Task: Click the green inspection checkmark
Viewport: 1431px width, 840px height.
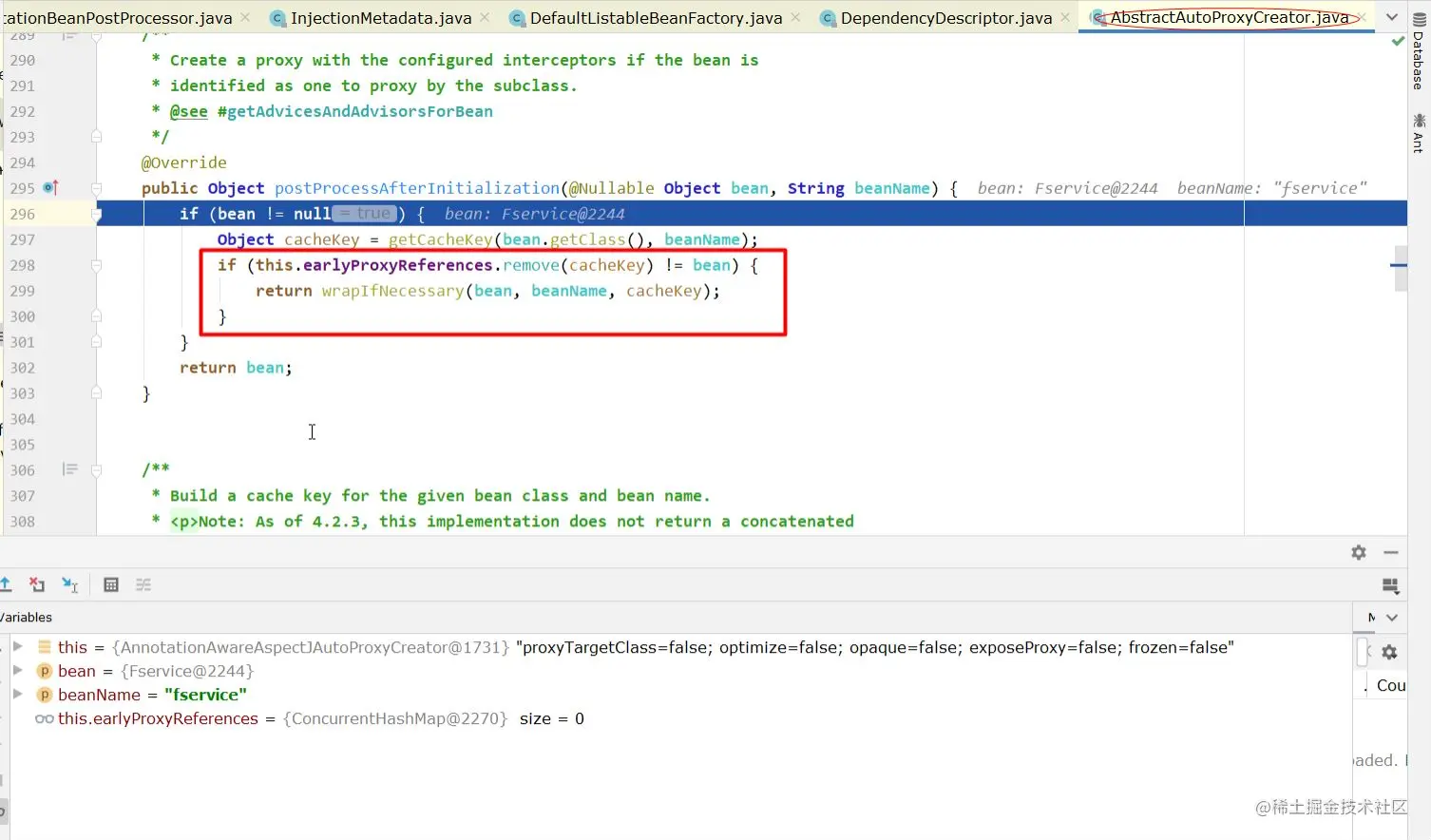Action: pyautogui.click(x=1398, y=42)
